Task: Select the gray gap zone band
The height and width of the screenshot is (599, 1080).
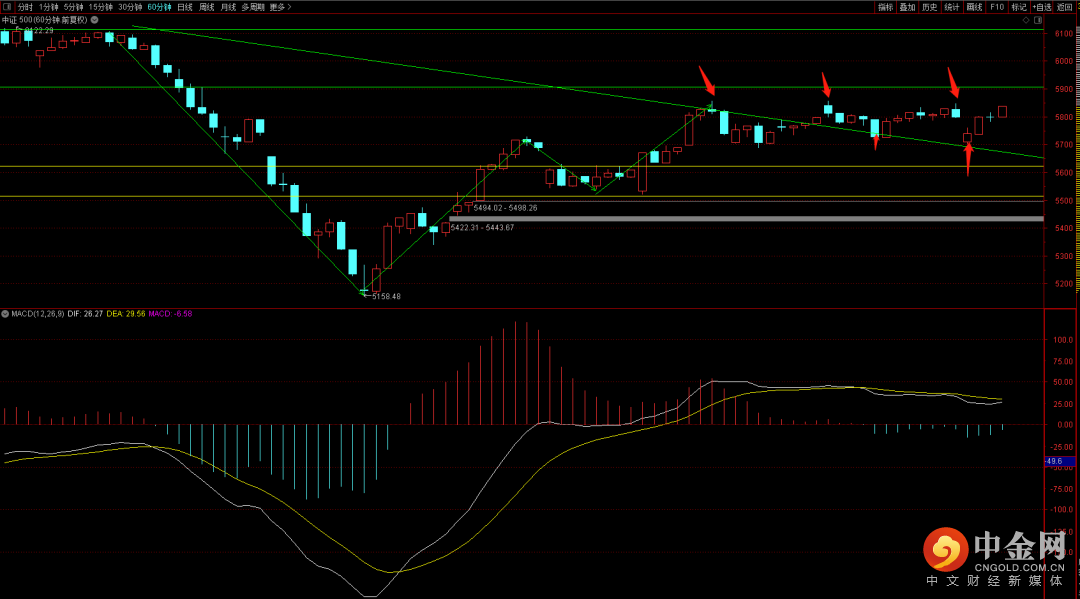Action: (x=746, y=219)
